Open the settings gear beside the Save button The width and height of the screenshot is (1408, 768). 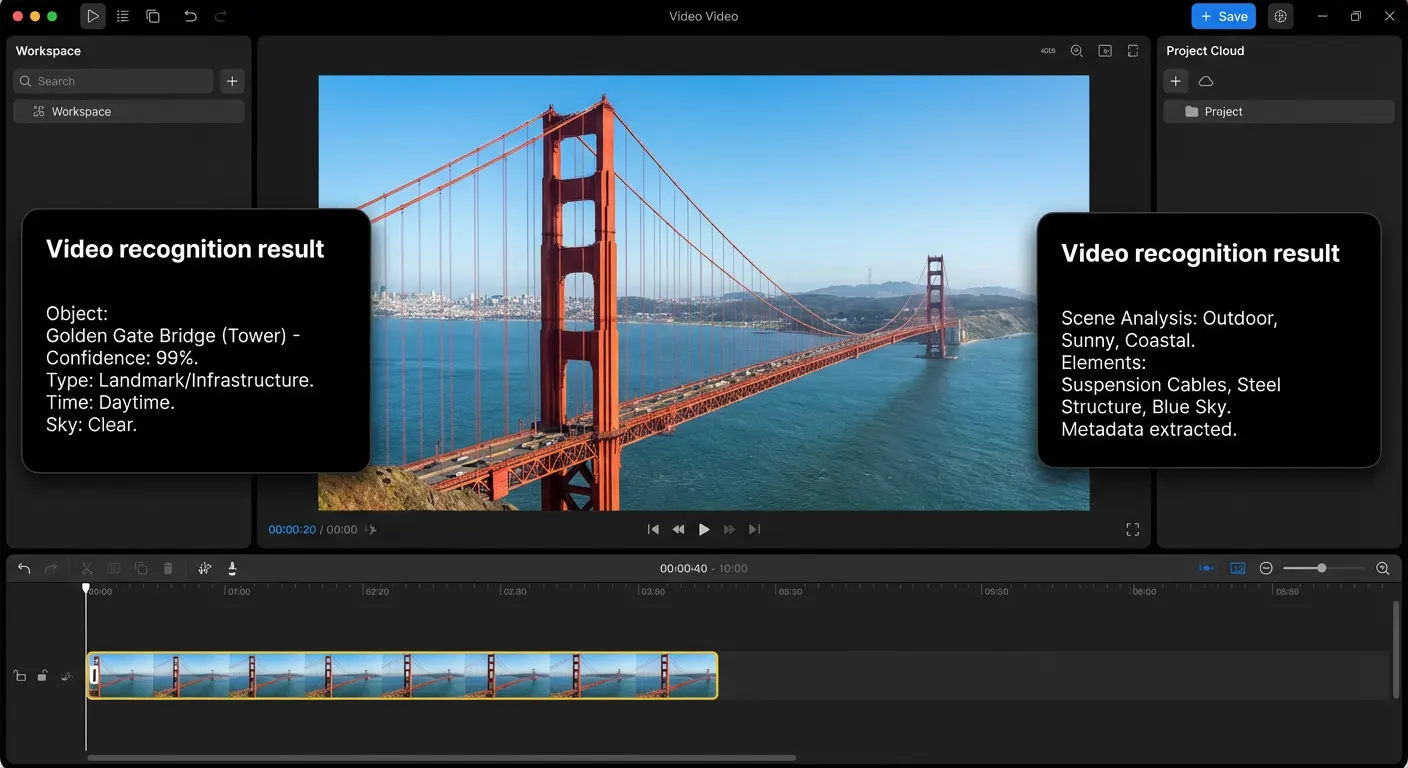click(x=1281, y=16)
